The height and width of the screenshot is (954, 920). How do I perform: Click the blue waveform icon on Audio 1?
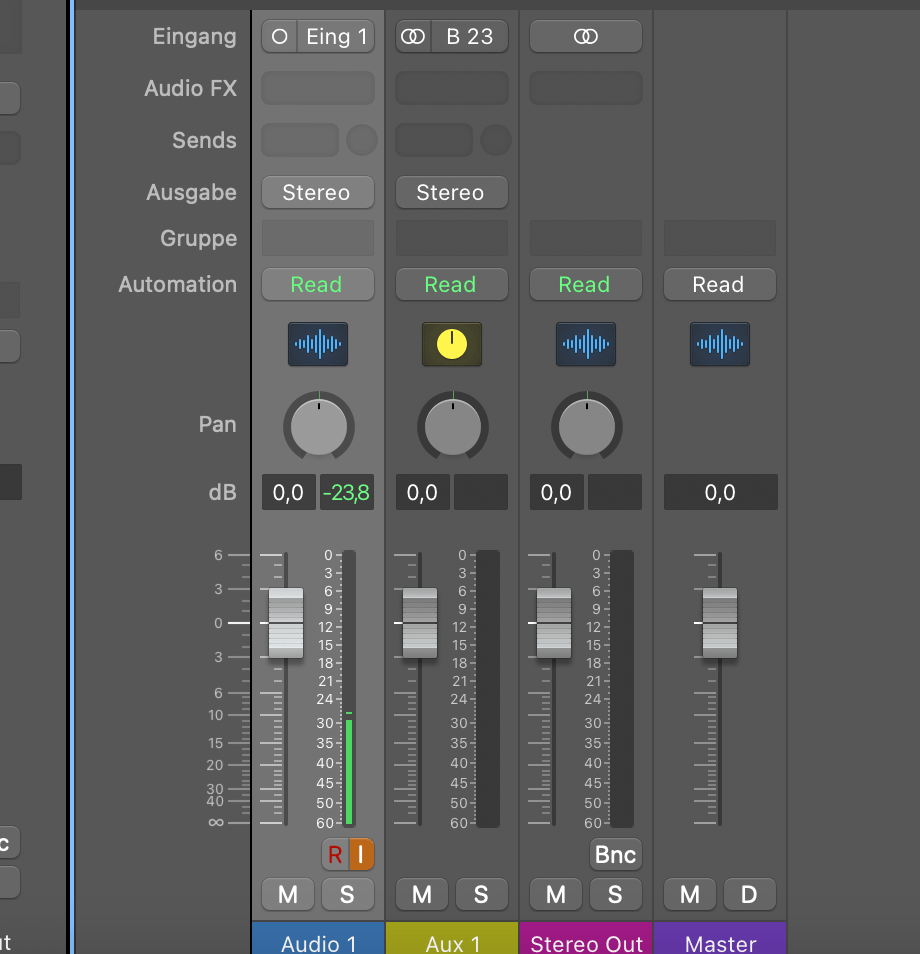(x=317, y=344)
